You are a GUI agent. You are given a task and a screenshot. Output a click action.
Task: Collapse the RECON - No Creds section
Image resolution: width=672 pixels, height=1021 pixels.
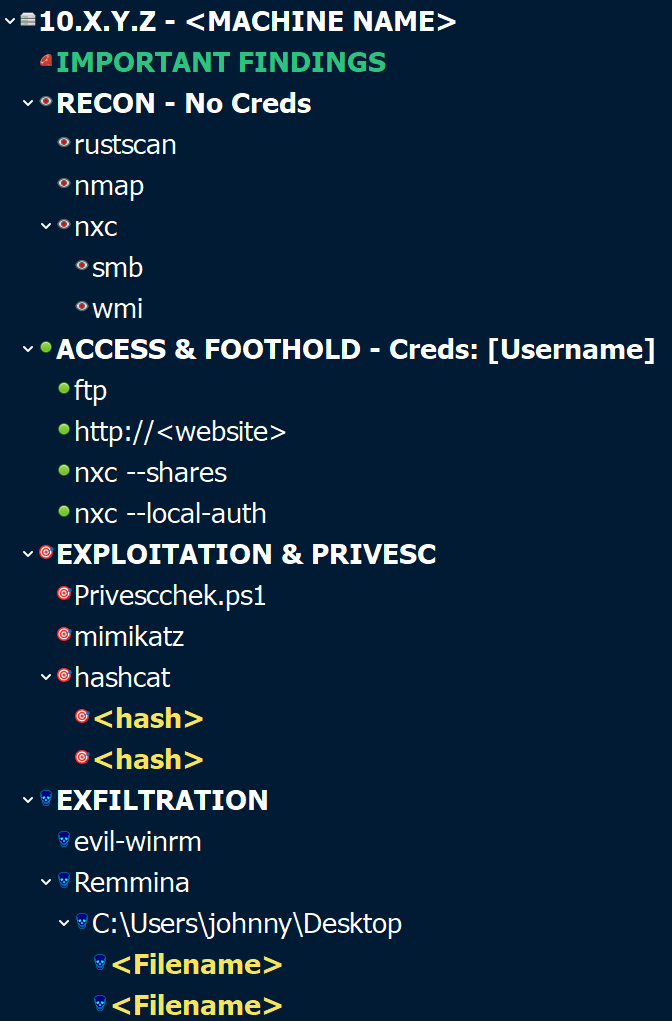[28, 103]
